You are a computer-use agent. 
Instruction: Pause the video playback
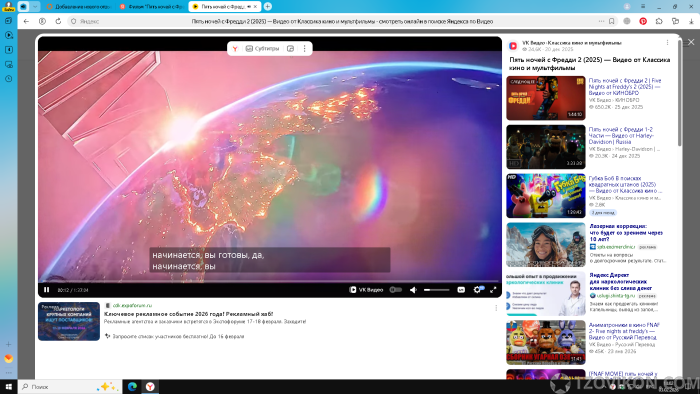(x=46, y=290)
